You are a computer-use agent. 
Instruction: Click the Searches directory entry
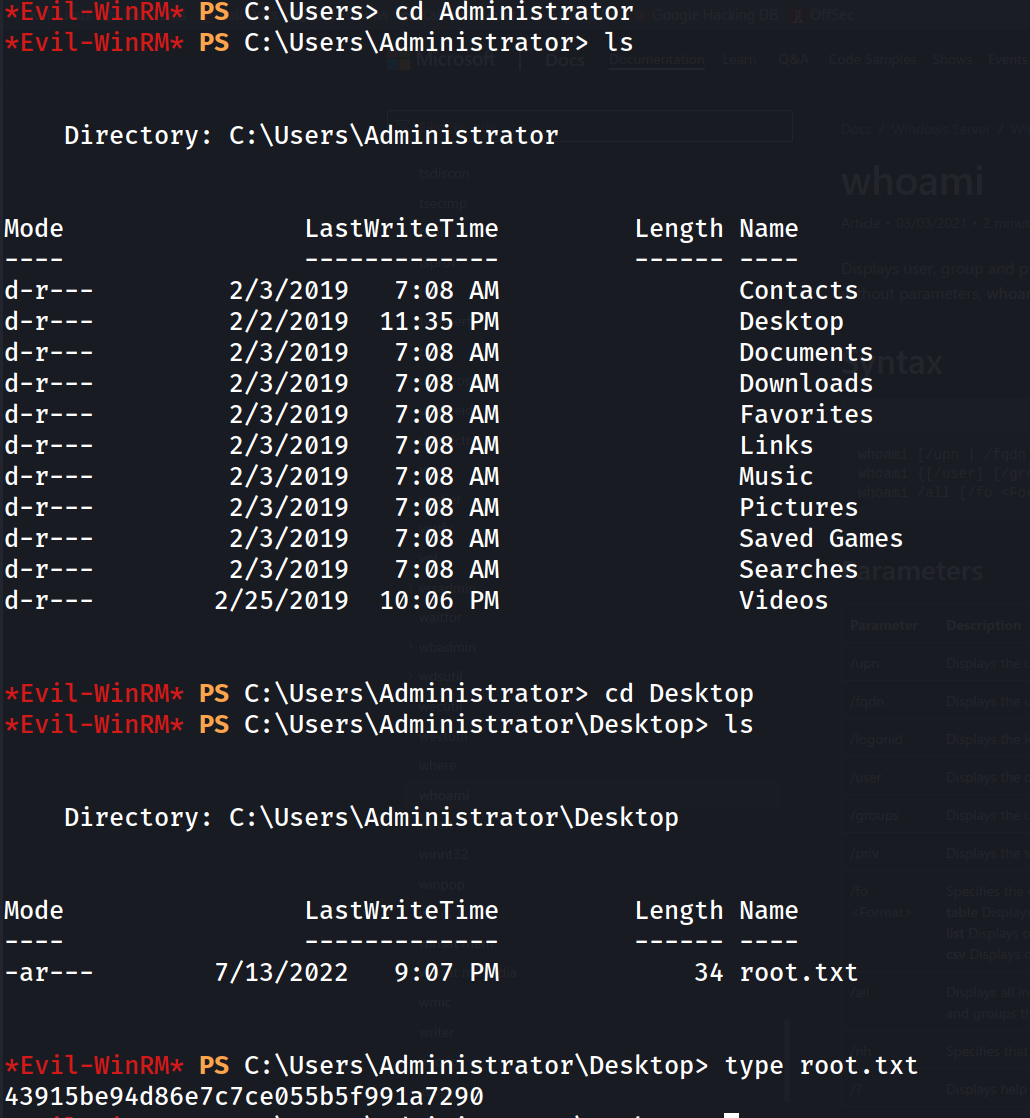798,570
